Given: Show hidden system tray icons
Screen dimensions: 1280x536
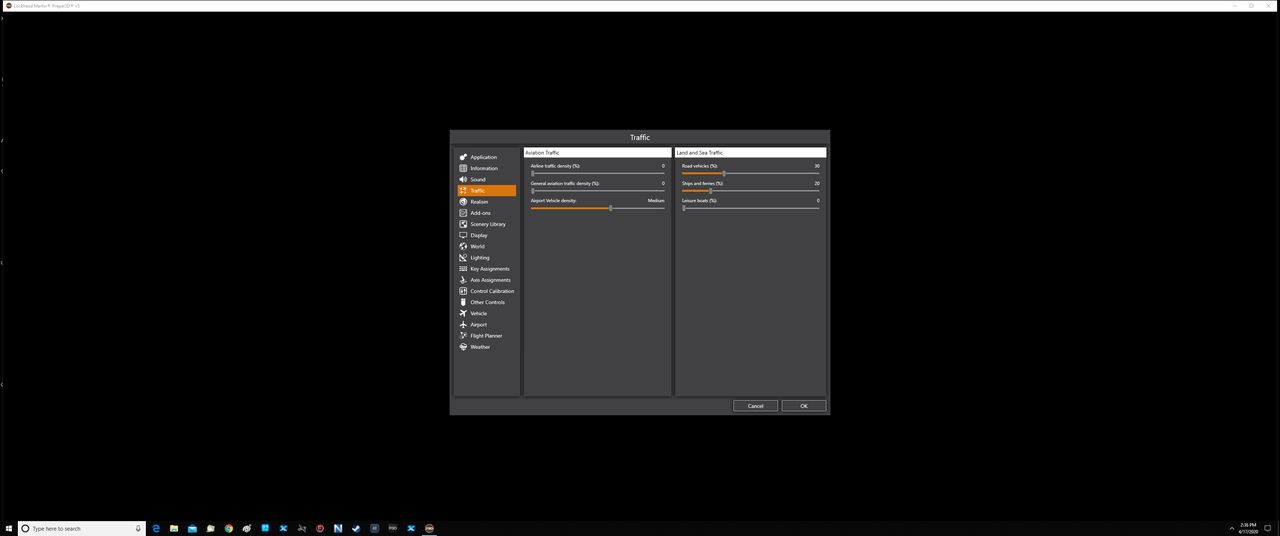Looking at the screenshot, I should tap(1232, 528).
